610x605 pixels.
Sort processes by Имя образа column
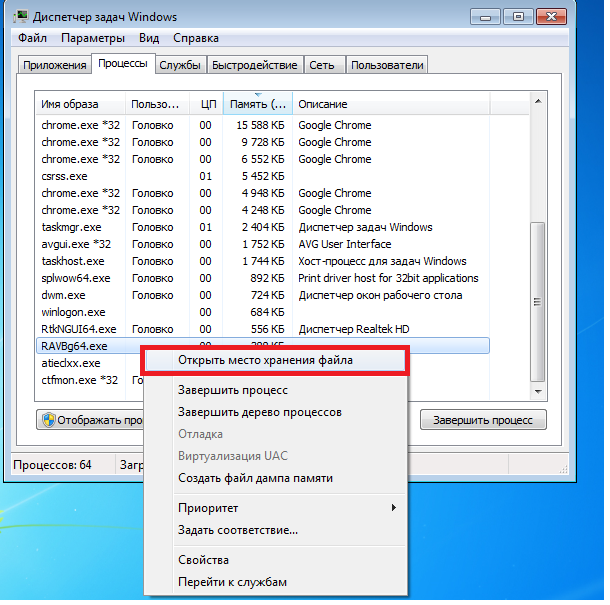(80, 104)
